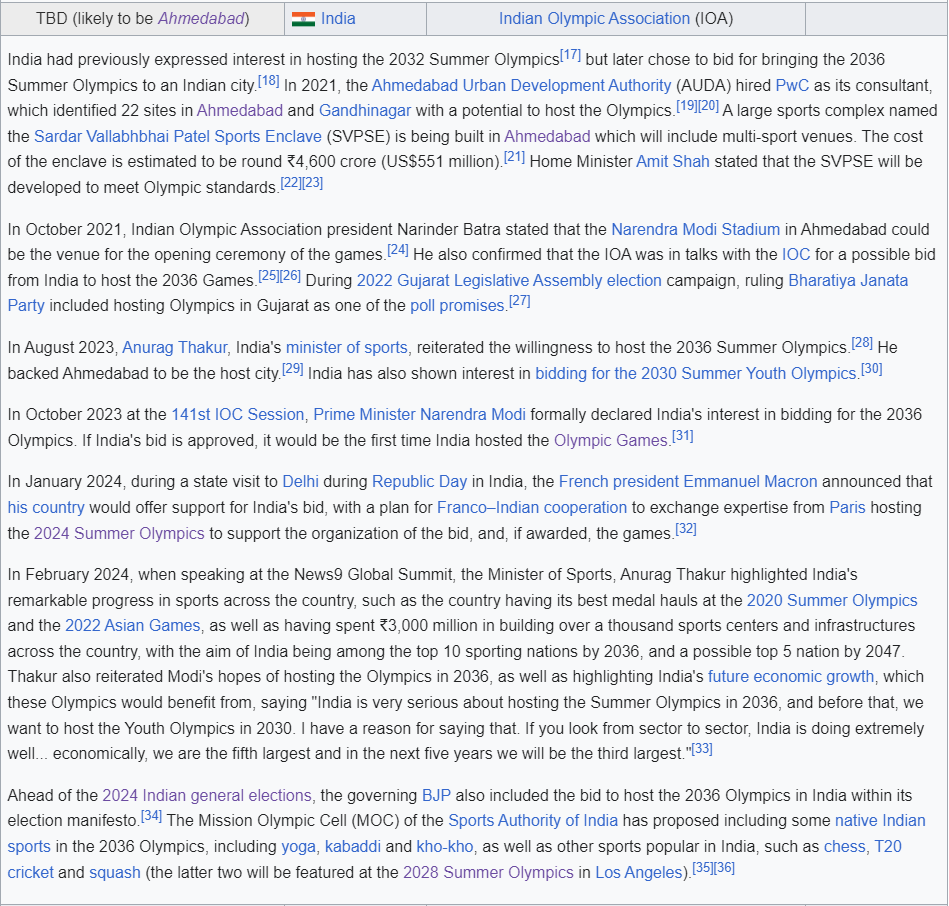Screen dimensions: 949x906
Task: Open the Paris link
Action: pos(847,507)
